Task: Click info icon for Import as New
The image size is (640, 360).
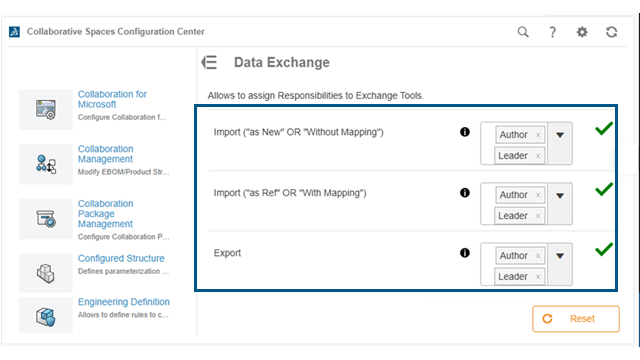Action: click(x=464, y=132)
